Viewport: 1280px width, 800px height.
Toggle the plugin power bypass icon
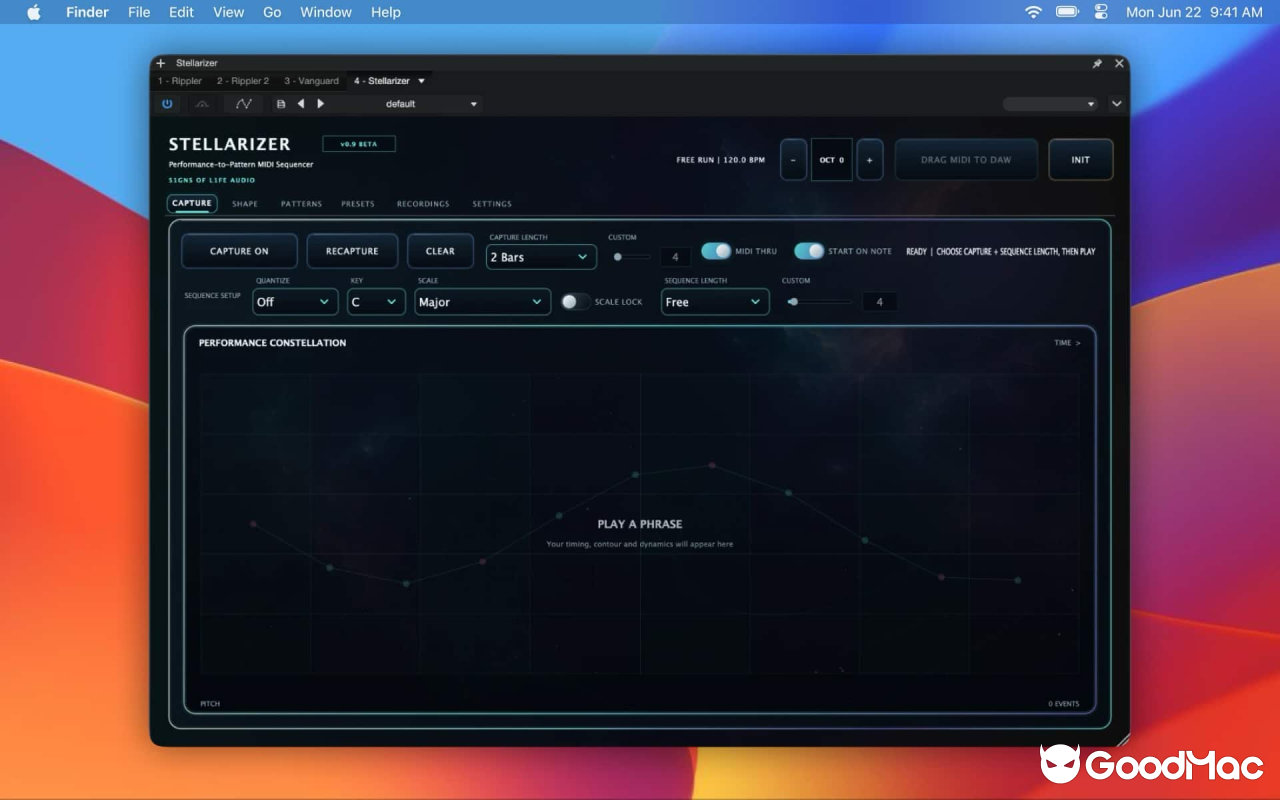[167, 104]
